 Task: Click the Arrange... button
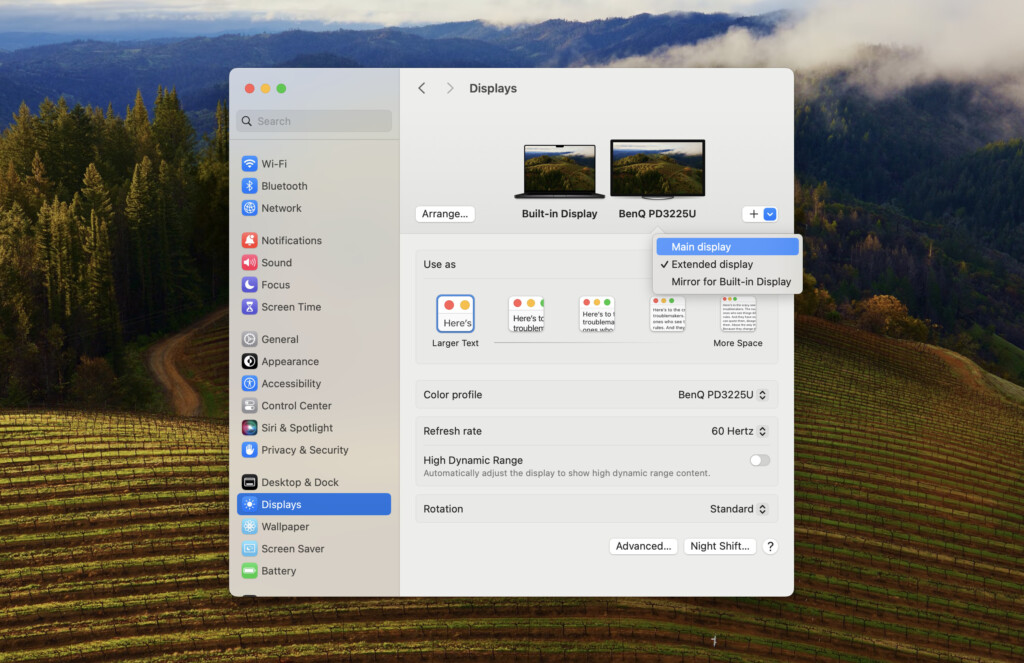pos(445,214)
